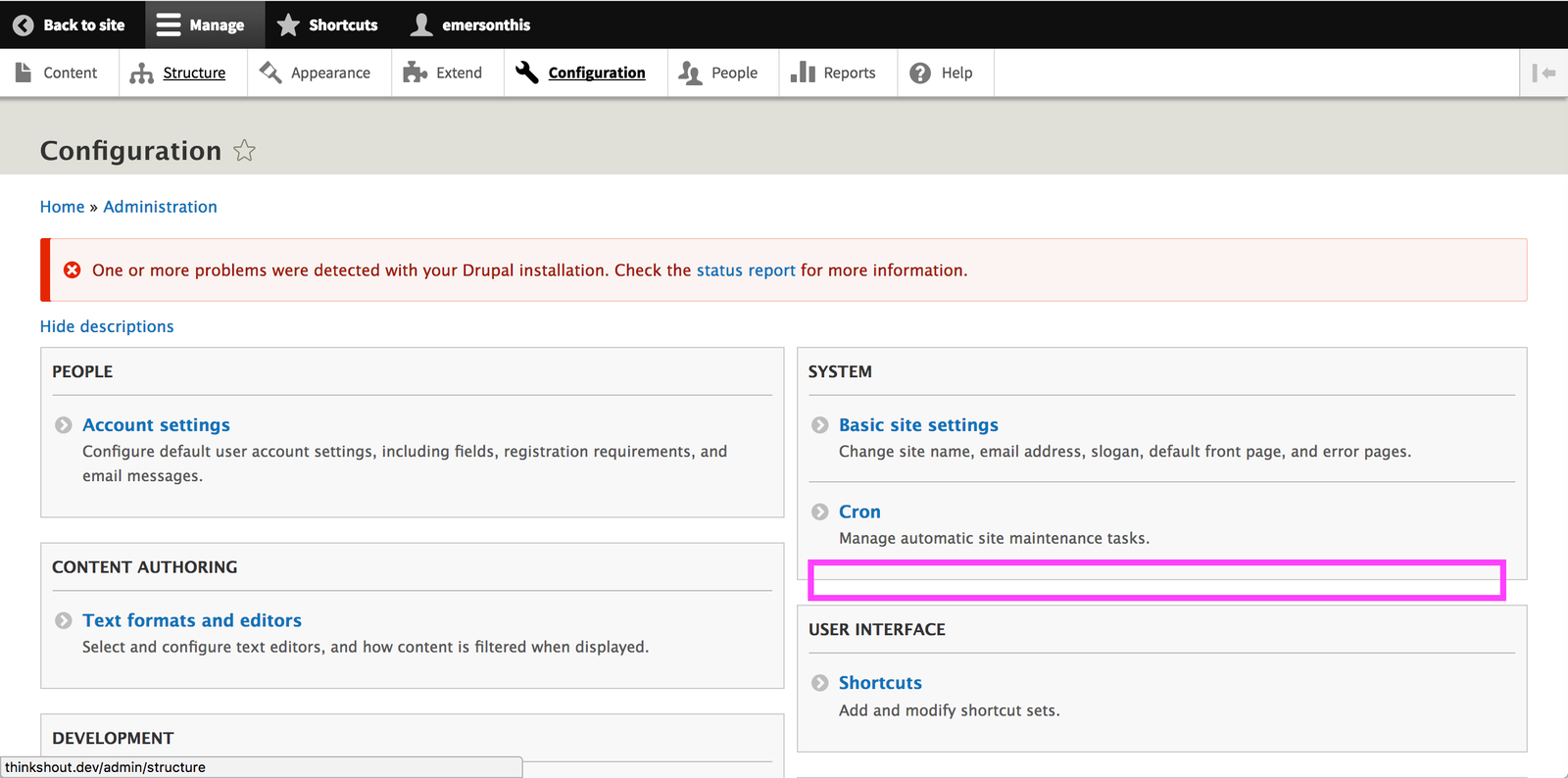The height and width of the screenshot is (778, 1568).
Task: Click the Extend puzzle piece icon
Action: click(416, 73)
